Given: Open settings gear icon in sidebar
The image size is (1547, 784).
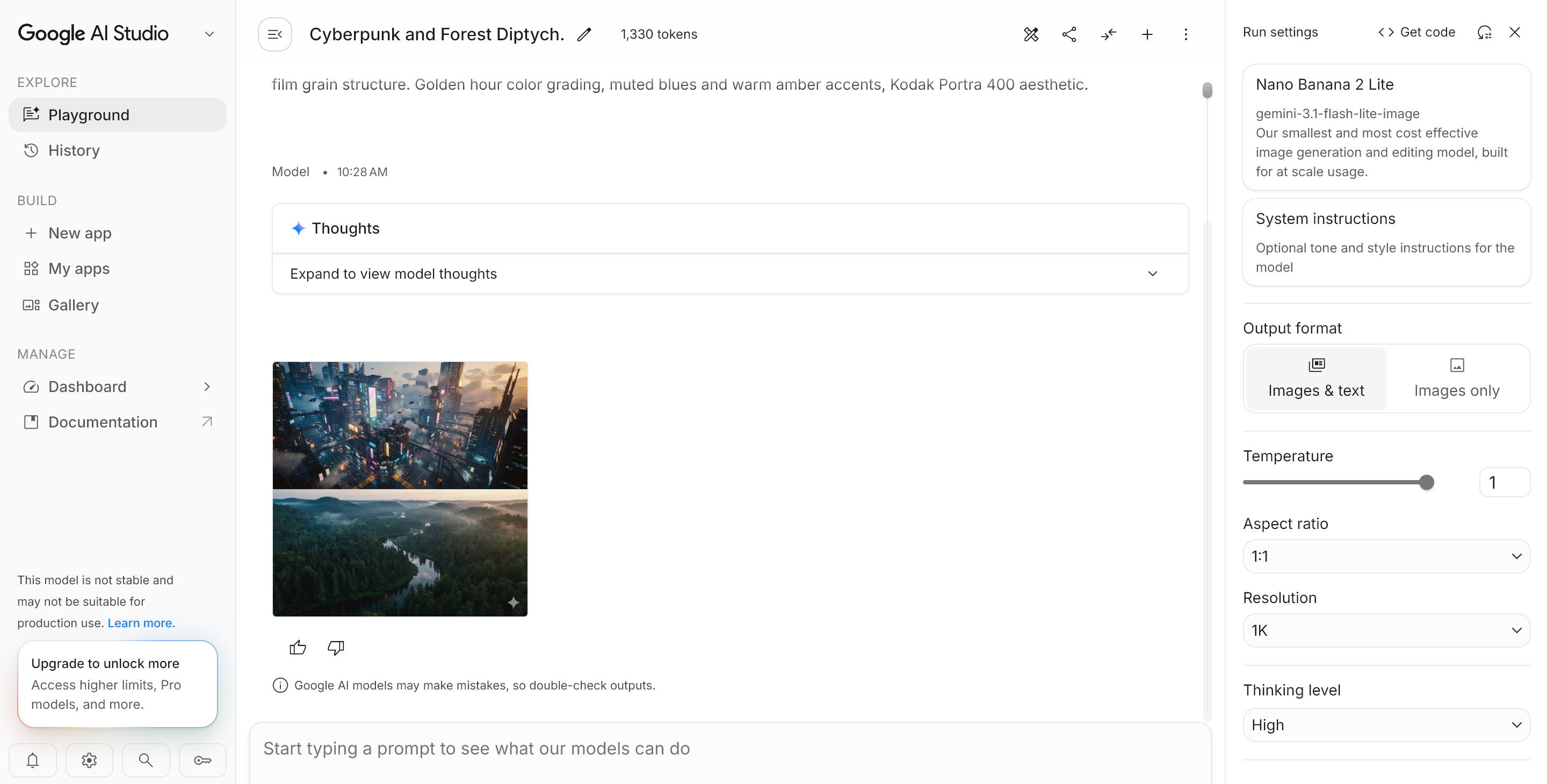Looking at the screenshot, I should [x=89, y=760].
